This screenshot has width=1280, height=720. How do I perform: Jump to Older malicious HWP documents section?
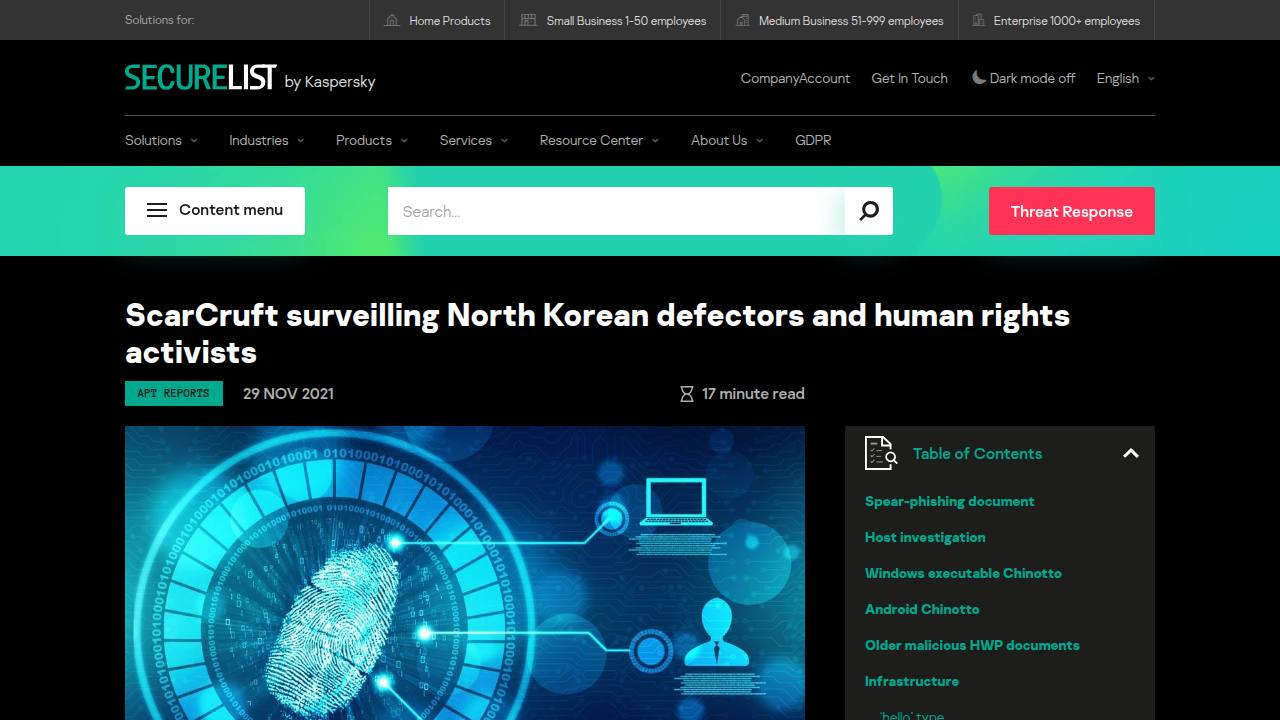pos(972,645)
